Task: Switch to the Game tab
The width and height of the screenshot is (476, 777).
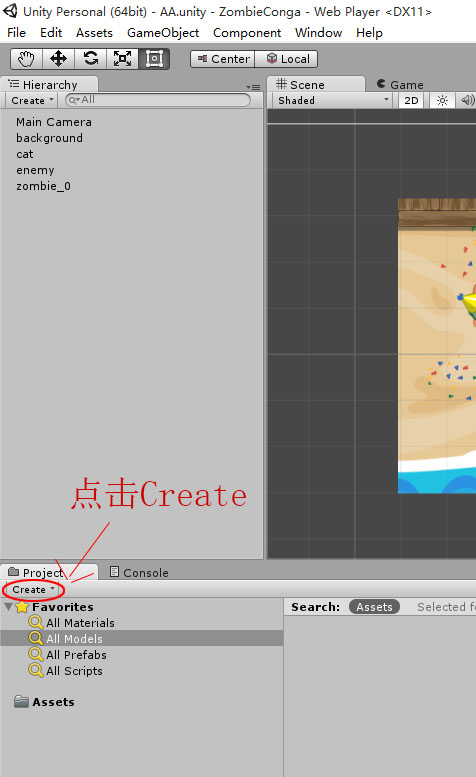Action: [400, 84]
